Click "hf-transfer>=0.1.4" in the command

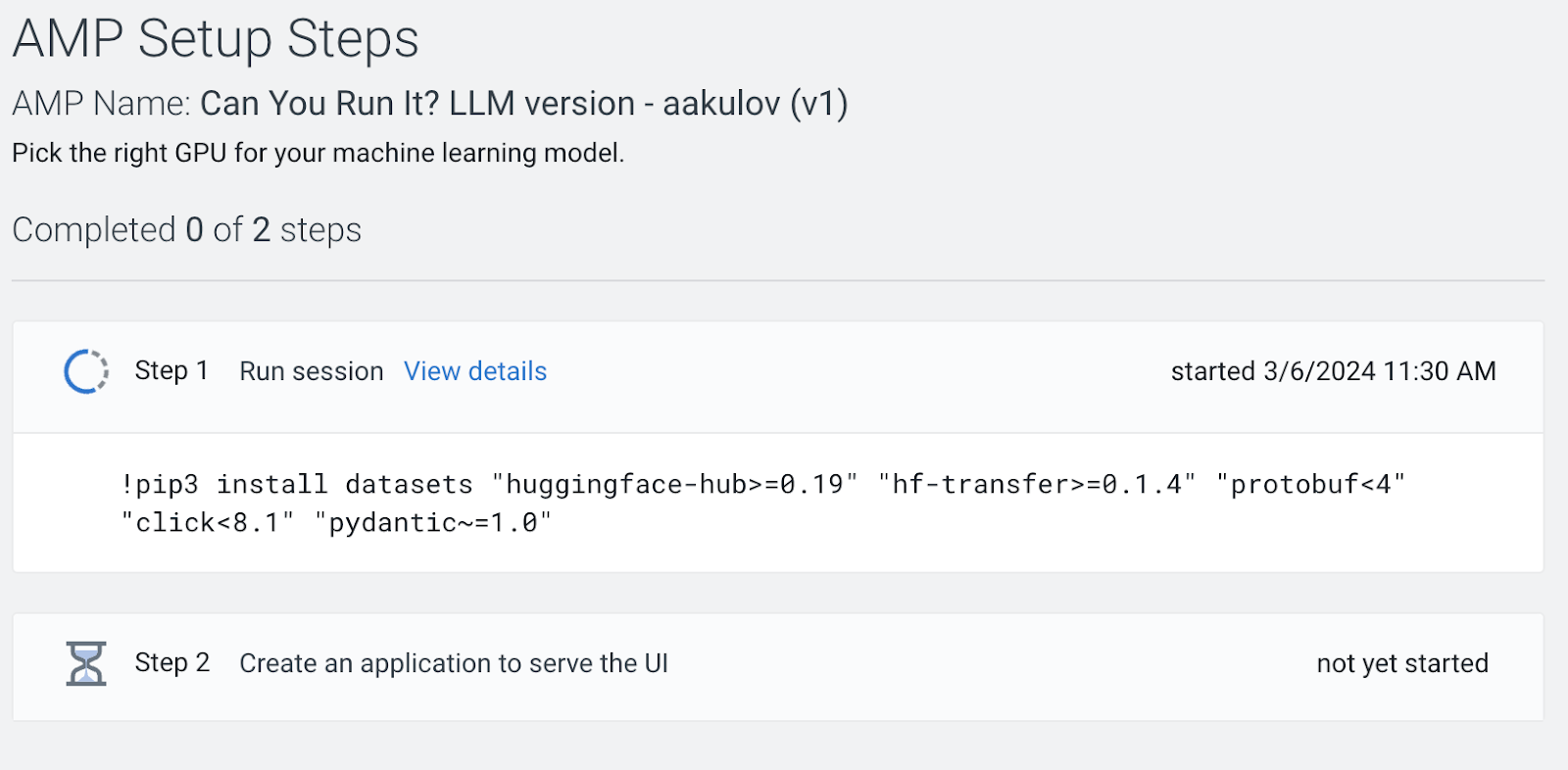(1037, 484)
